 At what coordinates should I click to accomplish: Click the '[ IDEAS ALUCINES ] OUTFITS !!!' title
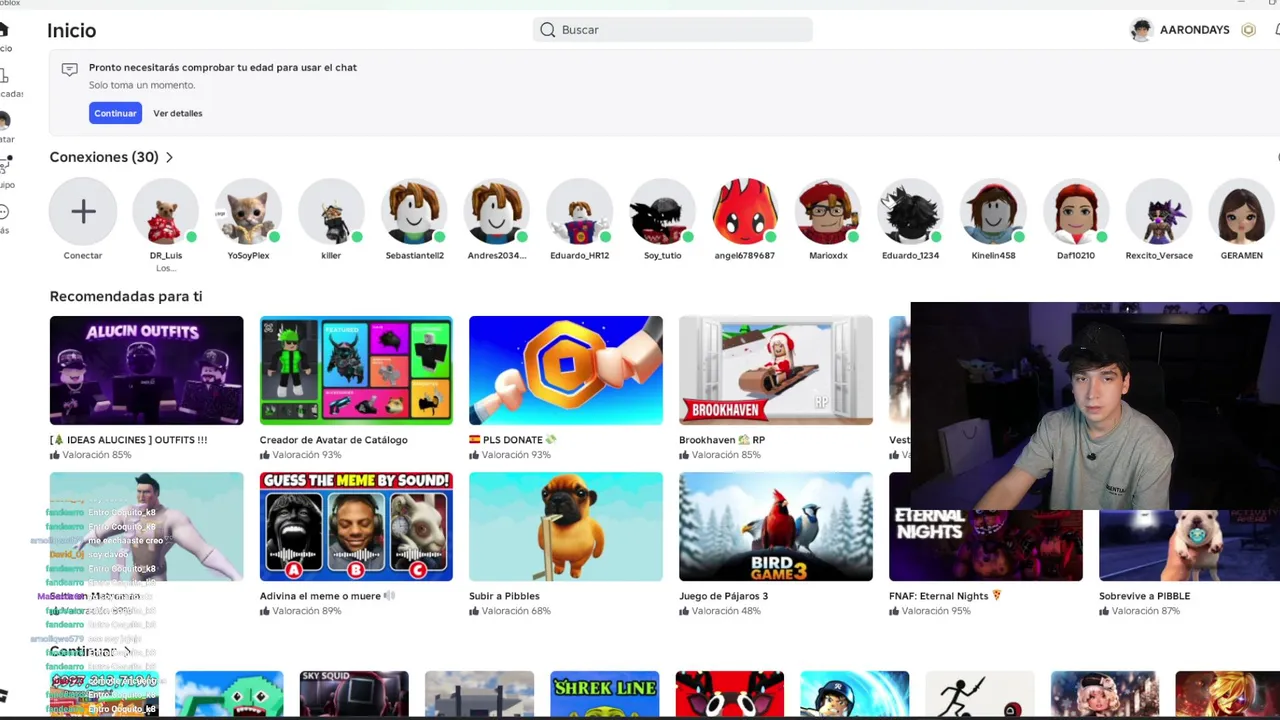point(128,440)
